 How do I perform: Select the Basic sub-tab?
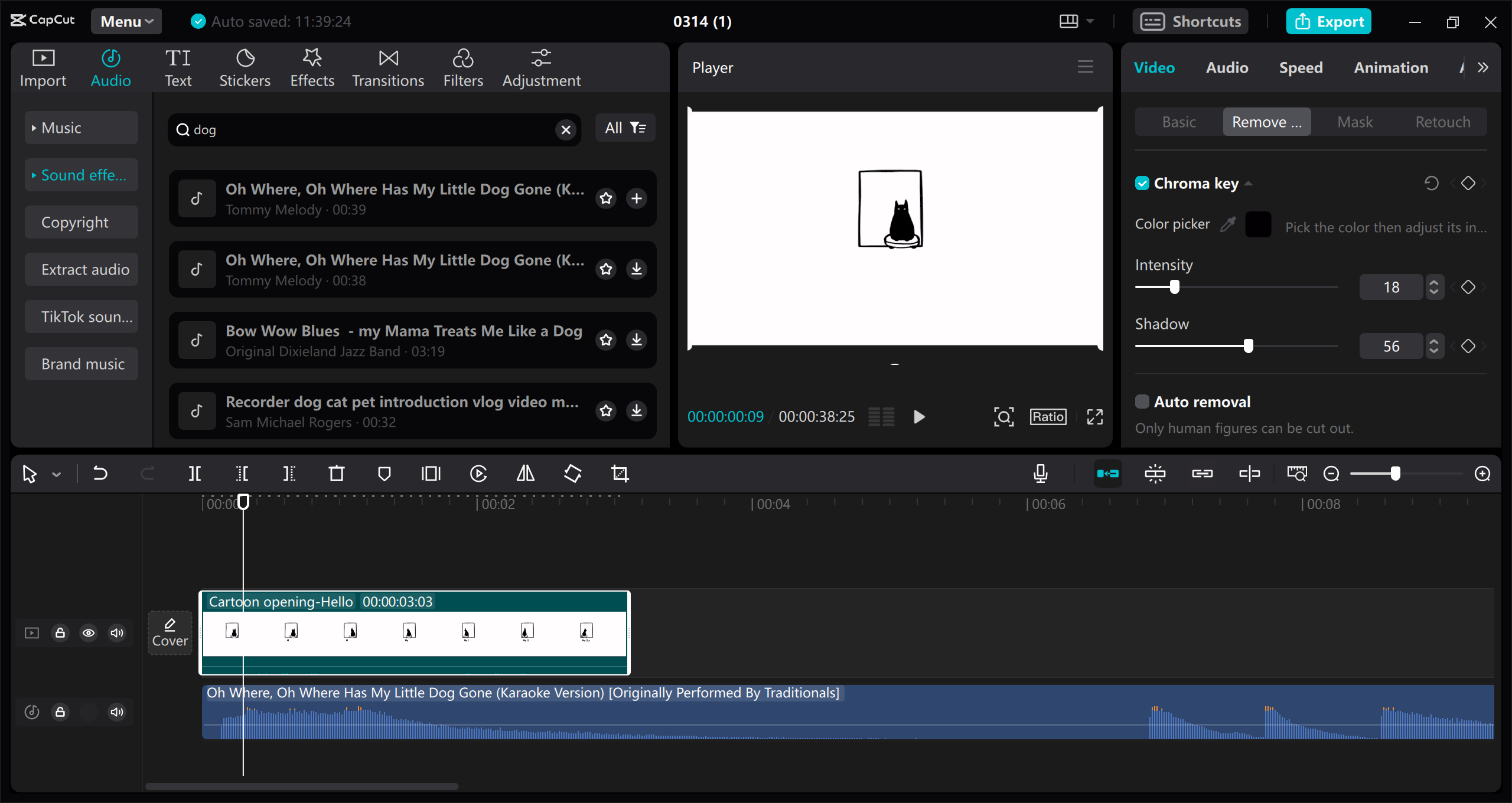coord(1179,122)
